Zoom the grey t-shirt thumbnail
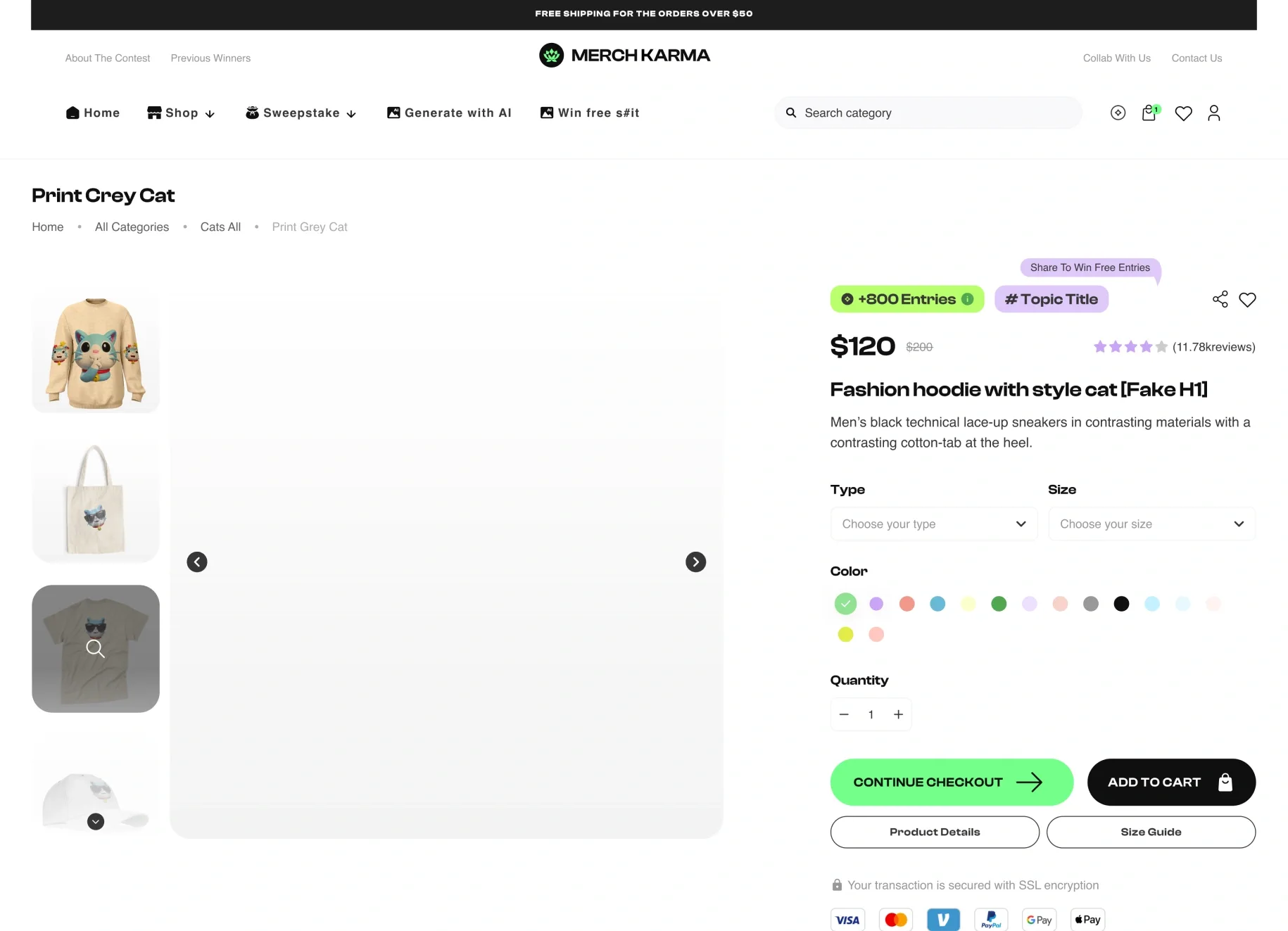Image resolution: width=1288 pixels, height=931 pixels. (x=96, y=648)
